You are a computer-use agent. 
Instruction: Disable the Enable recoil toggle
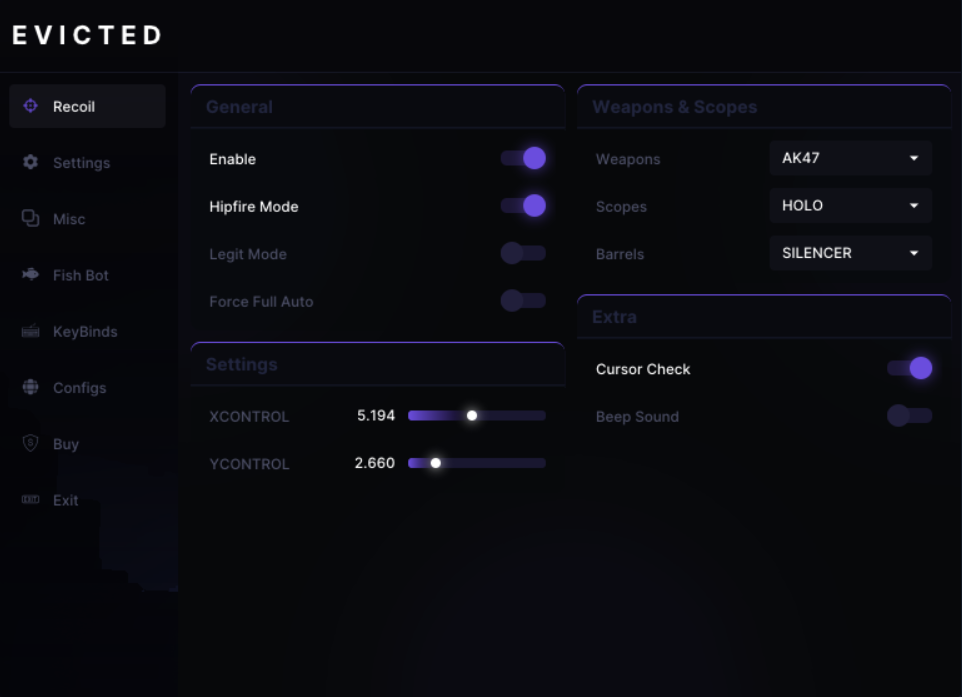click(x=523, y=158)
